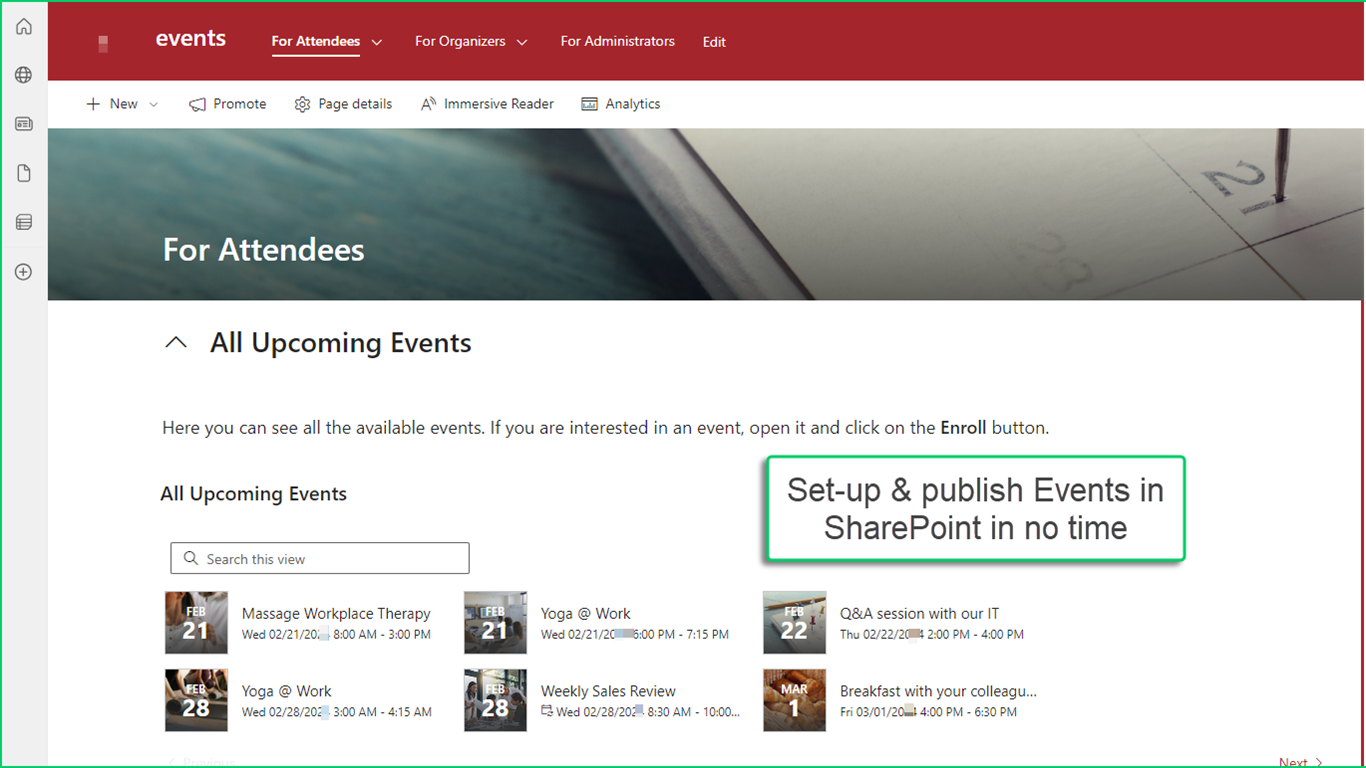Screen dimensions: 1366x768
Task: Open the globe My sites icon
Action: click(24, 75)
